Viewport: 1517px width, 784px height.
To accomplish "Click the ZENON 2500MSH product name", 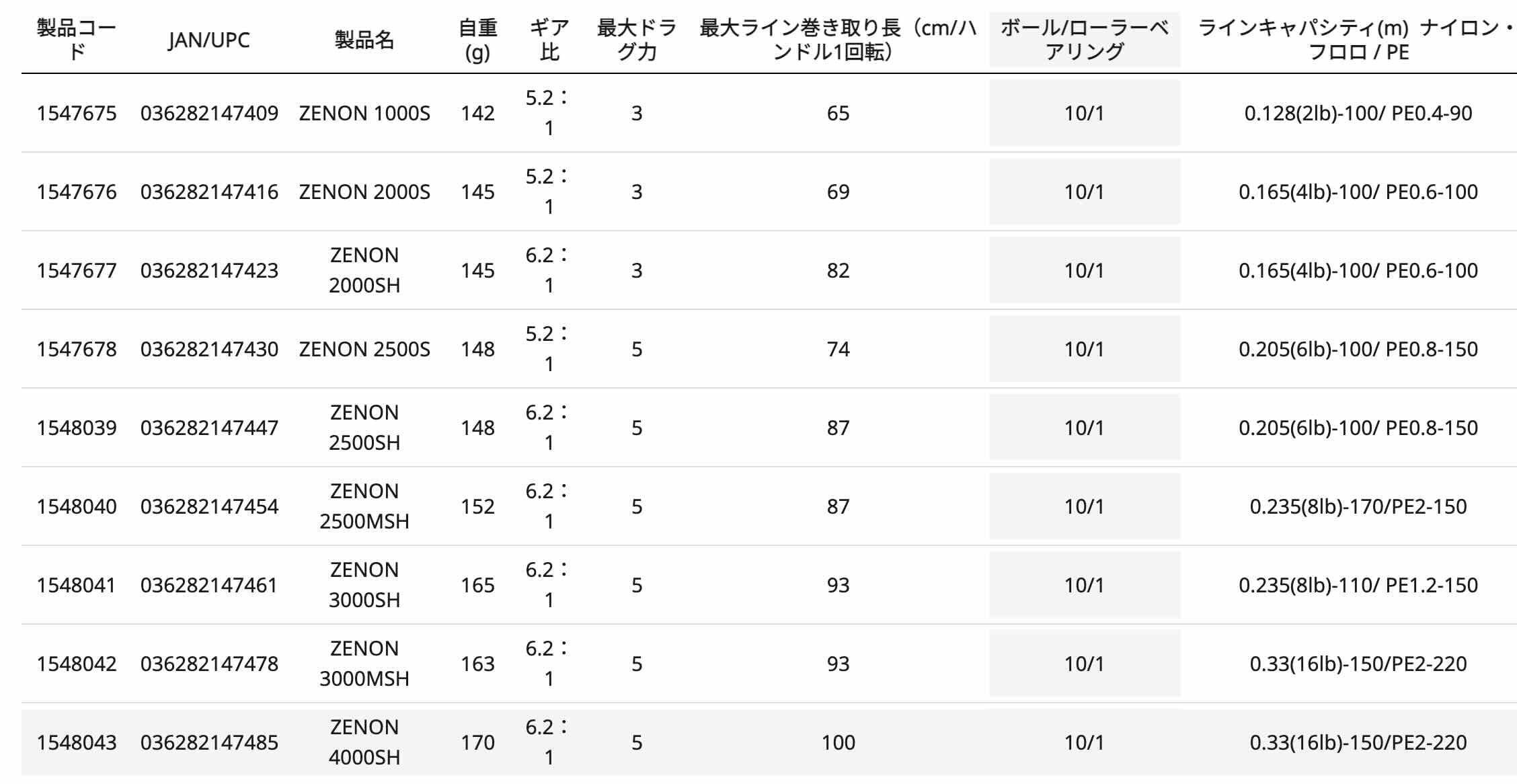I will tap(364, 506).
